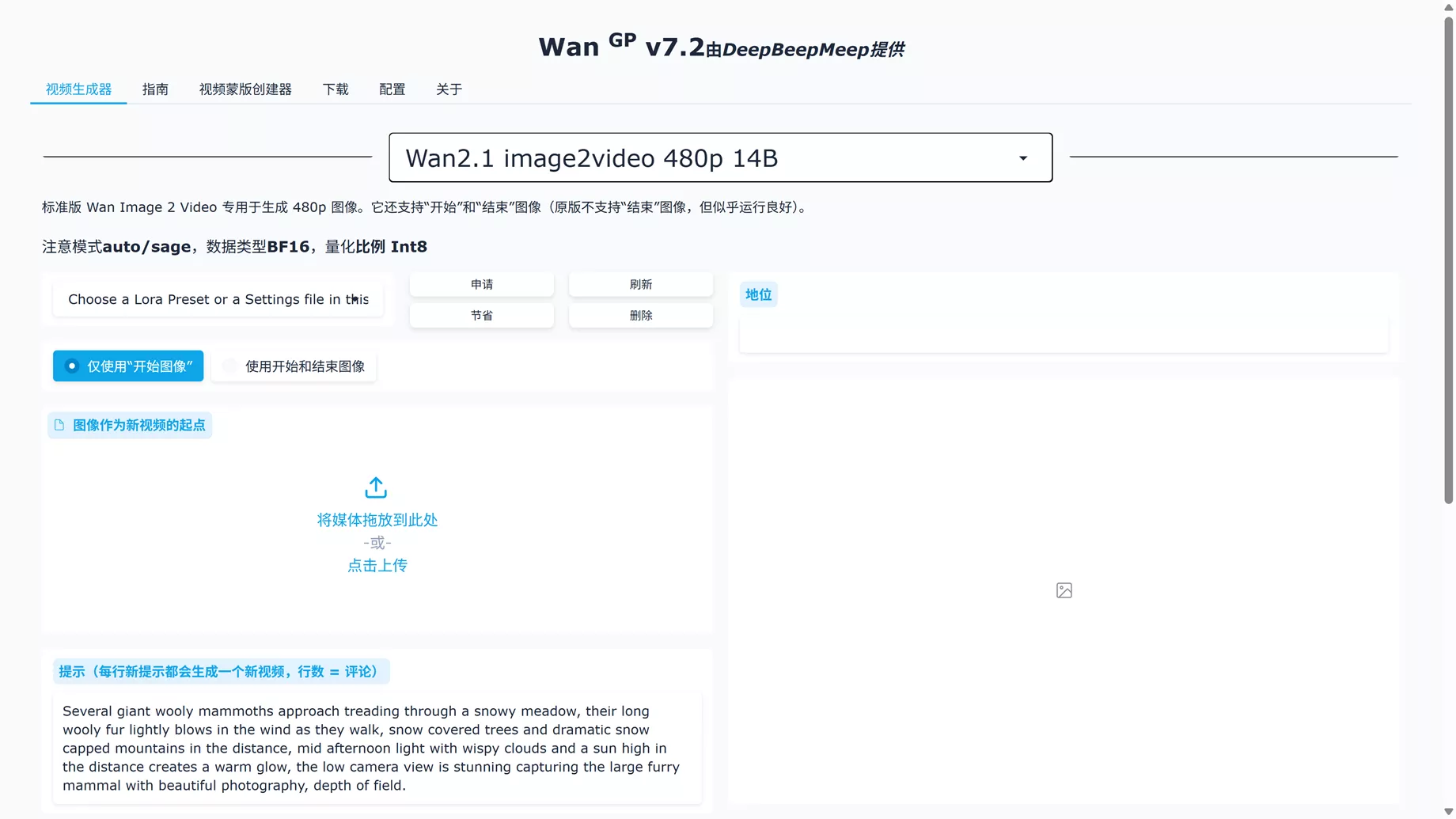The width and height of the screenshot is (1456, 819).
Task: Switch to the 指南 tab
Action: point(156,89)
